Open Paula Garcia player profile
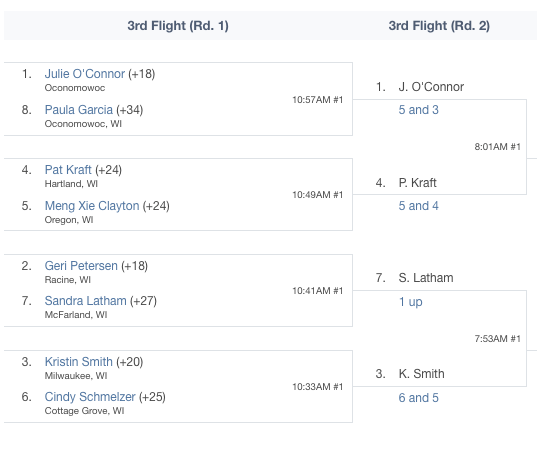The image size is (537, 452). [79, 110]
